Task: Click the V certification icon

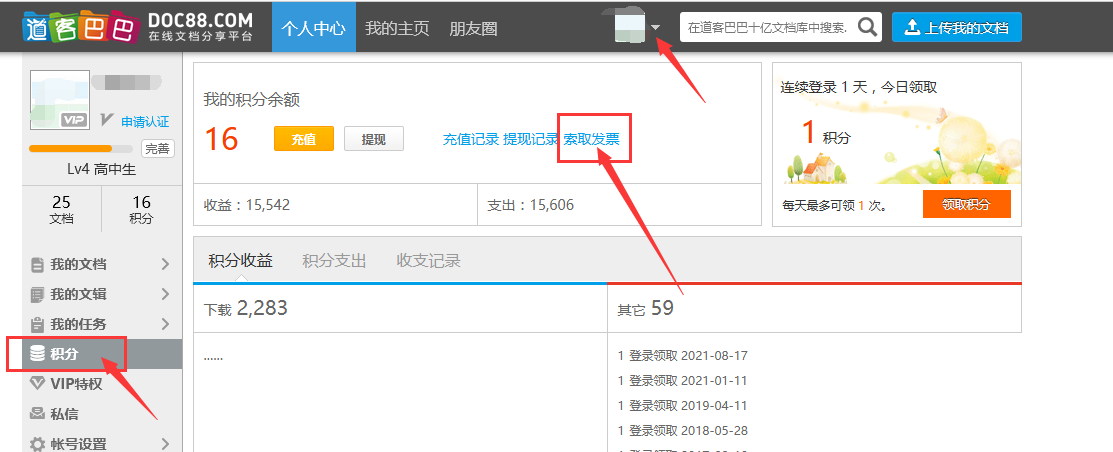Action: point(107,120)
